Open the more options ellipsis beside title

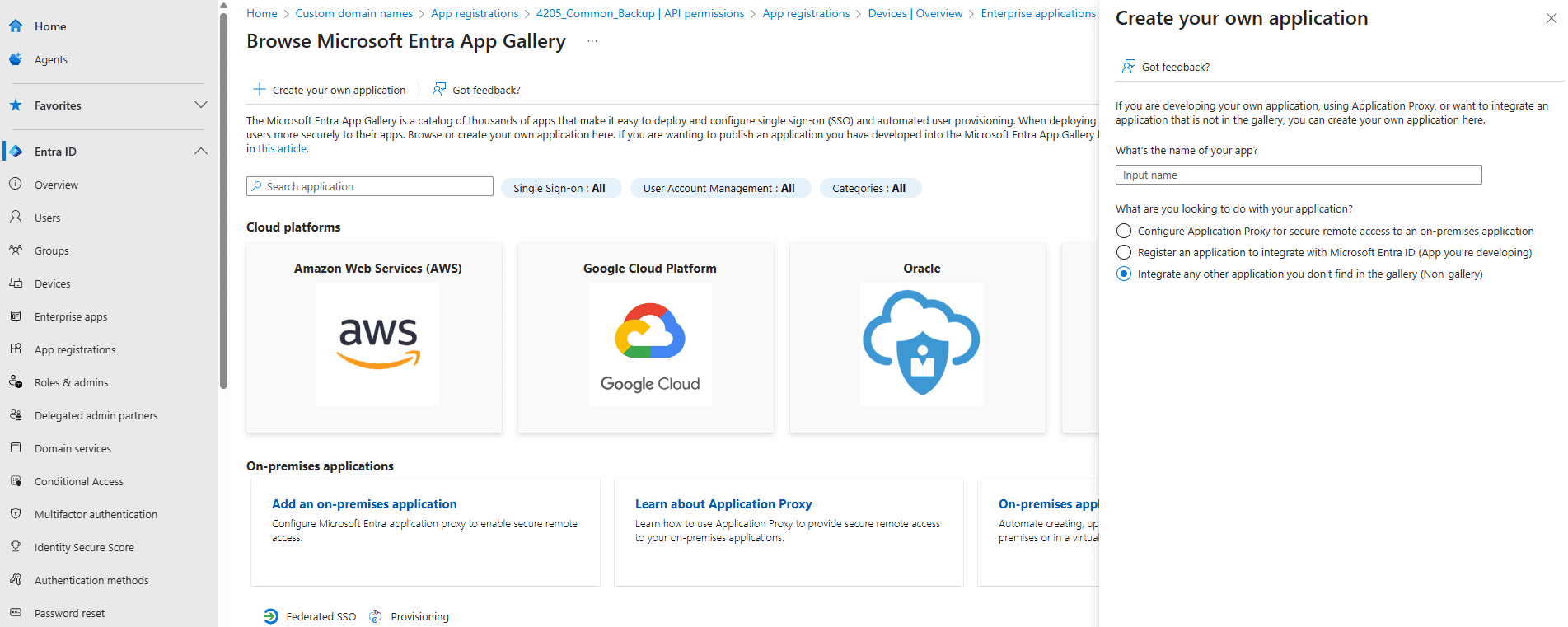tap(592, 41)
